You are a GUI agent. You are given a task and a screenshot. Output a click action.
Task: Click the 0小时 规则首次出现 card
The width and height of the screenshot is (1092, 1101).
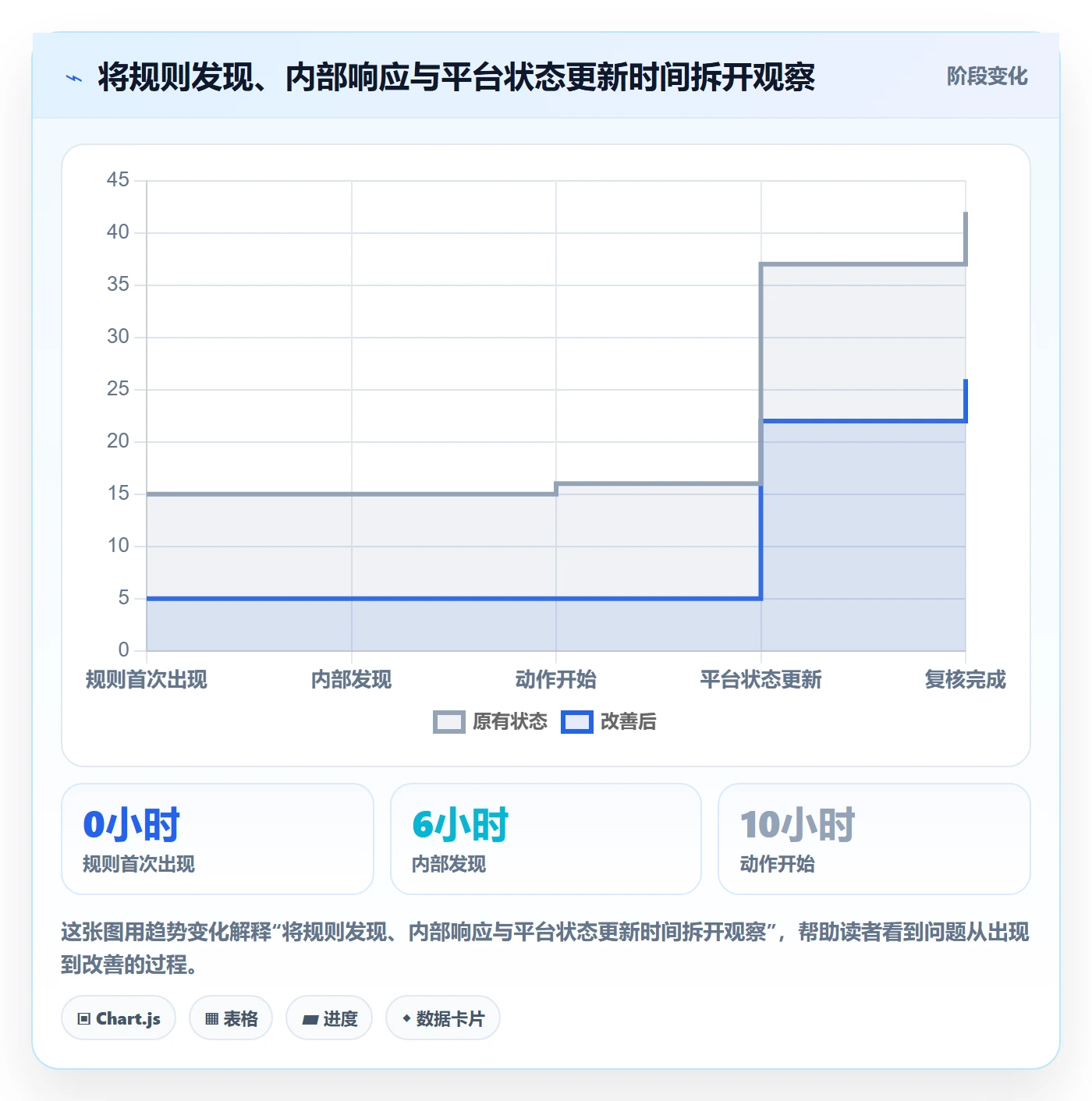tap(218, 839)
